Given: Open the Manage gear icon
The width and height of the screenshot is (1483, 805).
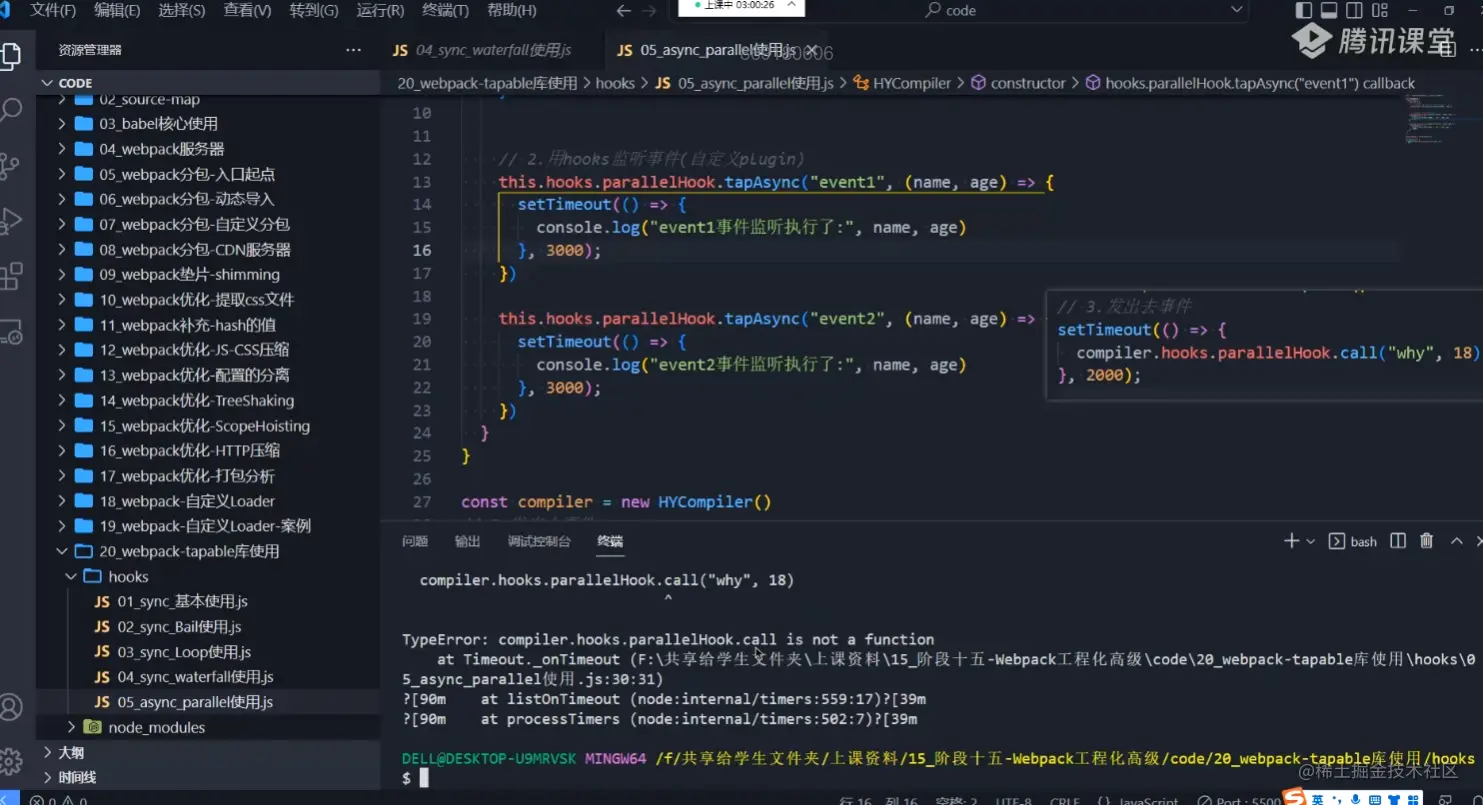Looking at the screenshot, I should coord(11,761).
